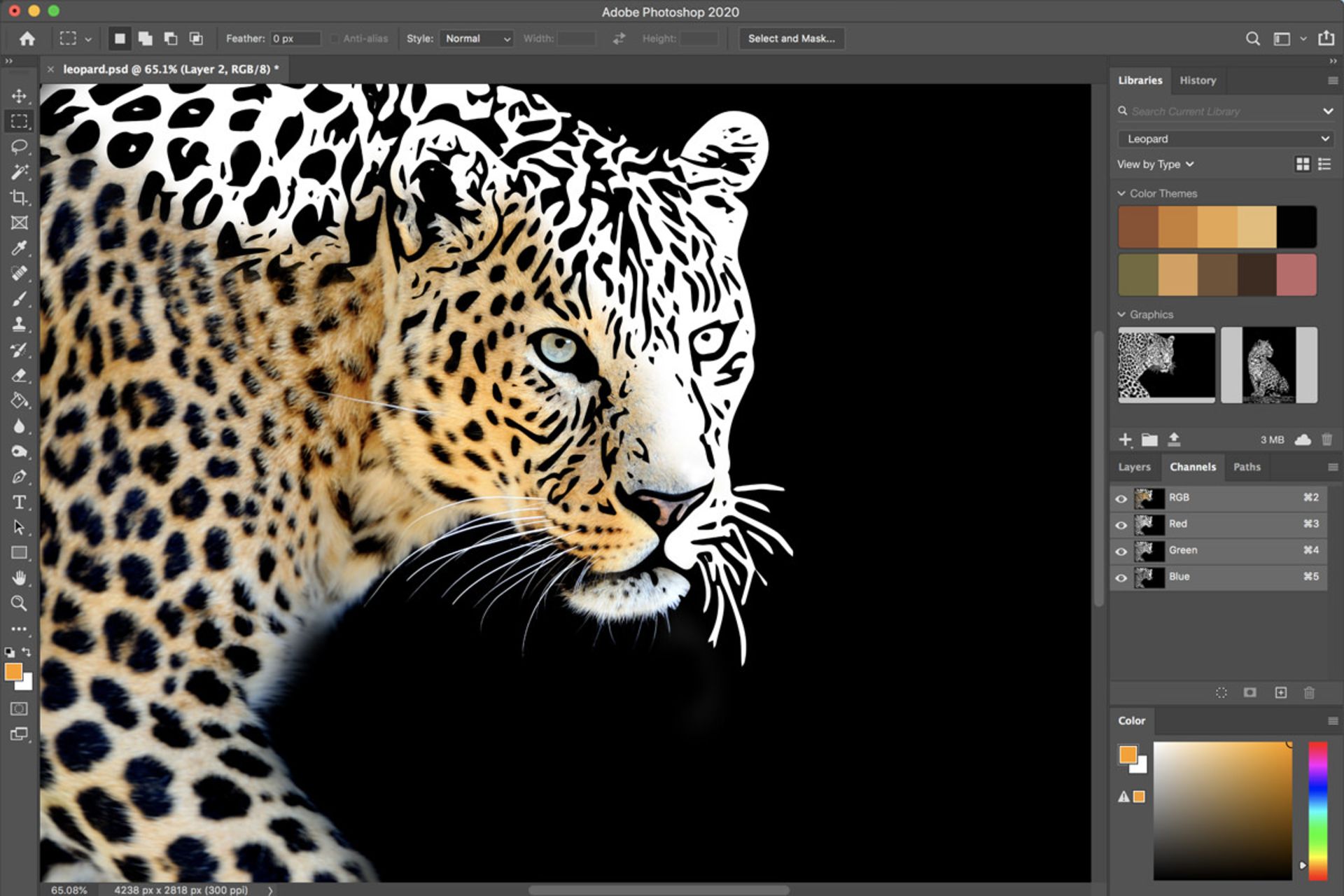The image size is (1344, 896).
Task: Click the Select and Mask button
Action: click(x=791, y=38)
